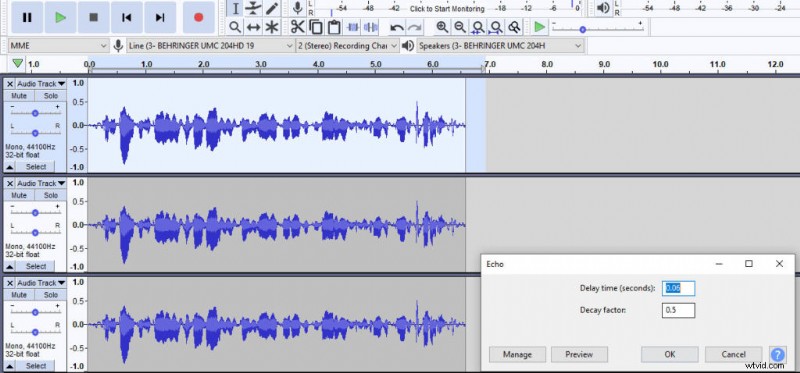Image resolution: width=800 pixels, height=373 pixels.
Task: Click the Decay factor input field
Action: coord(678,310)
